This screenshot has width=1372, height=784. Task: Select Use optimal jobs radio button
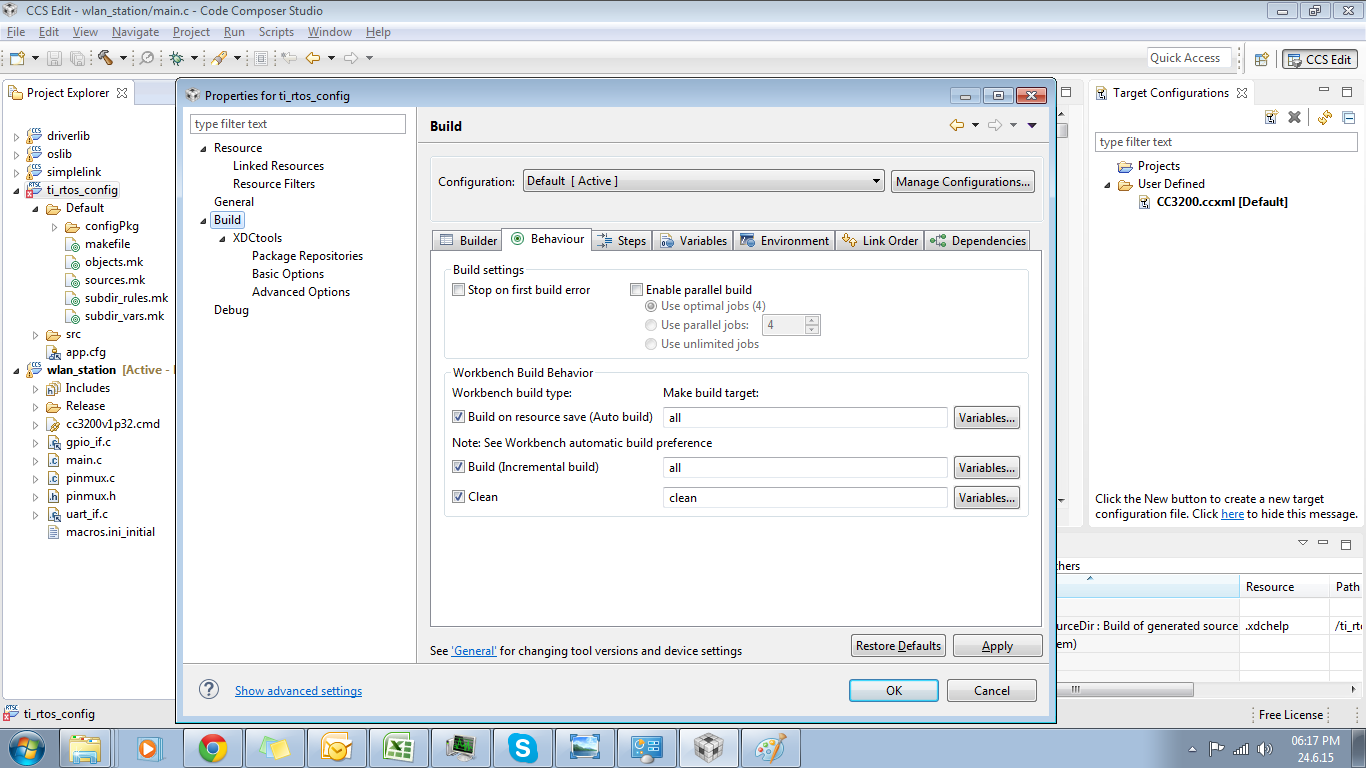click(652, 306)
